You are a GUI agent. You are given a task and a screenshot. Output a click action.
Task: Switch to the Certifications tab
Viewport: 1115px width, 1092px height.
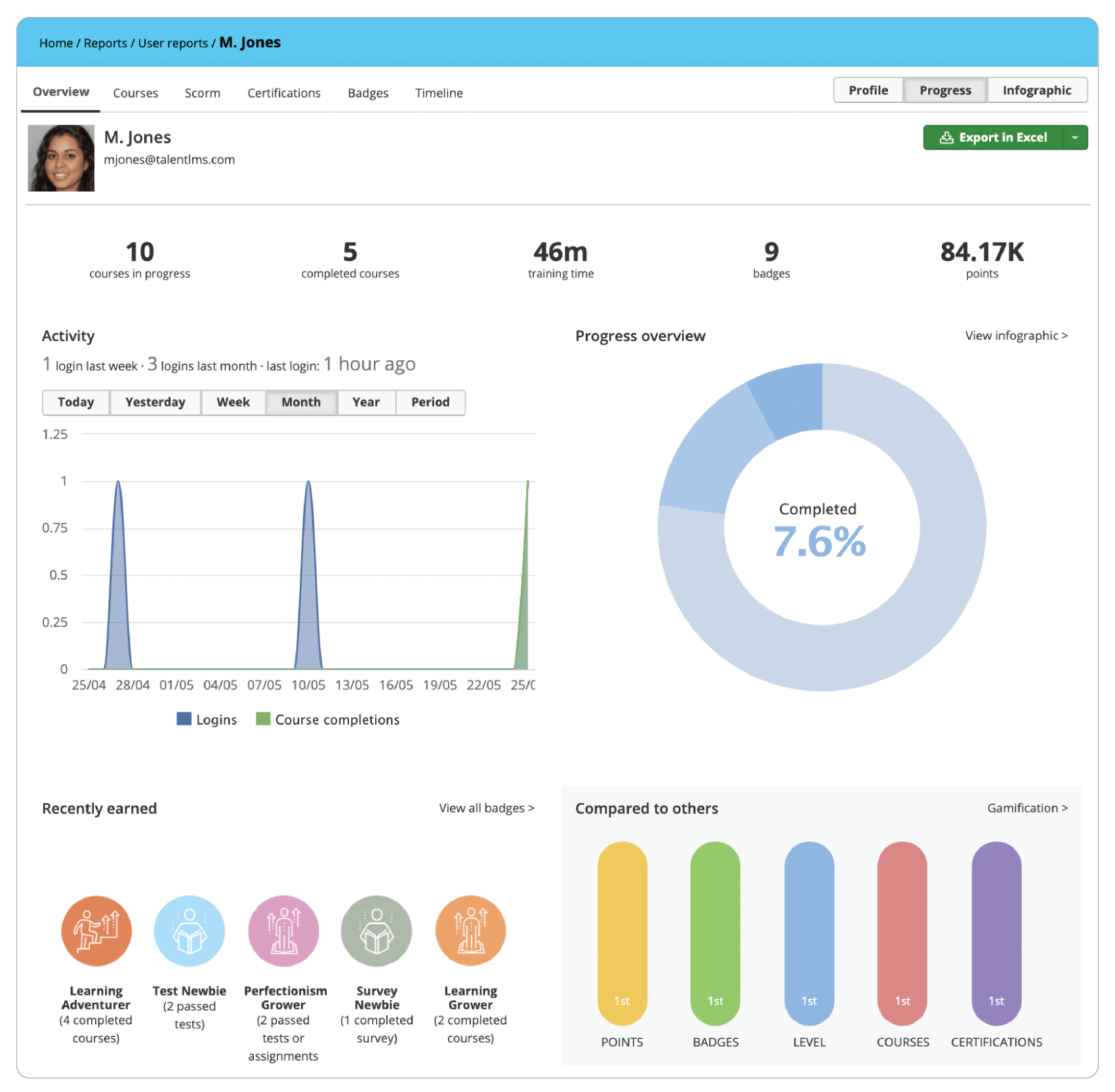pyautogui.click(x=283, y=93)
